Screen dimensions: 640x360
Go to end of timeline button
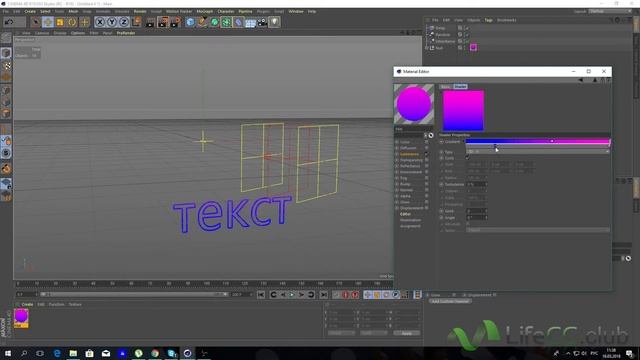coord(324,295)
